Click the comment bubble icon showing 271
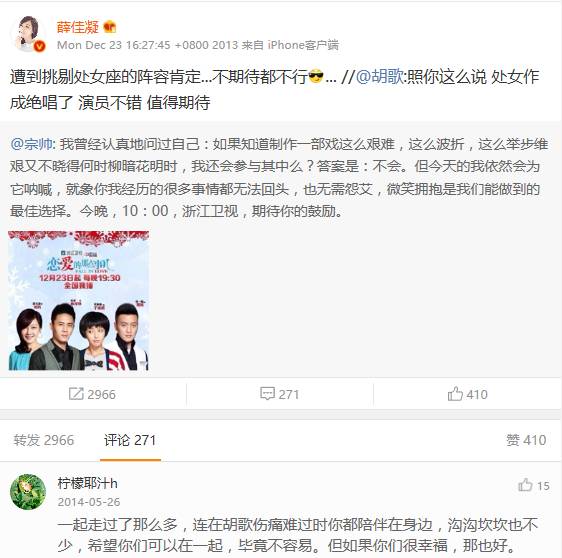Viewport: 562px width, 558px height. coord(267,394)
